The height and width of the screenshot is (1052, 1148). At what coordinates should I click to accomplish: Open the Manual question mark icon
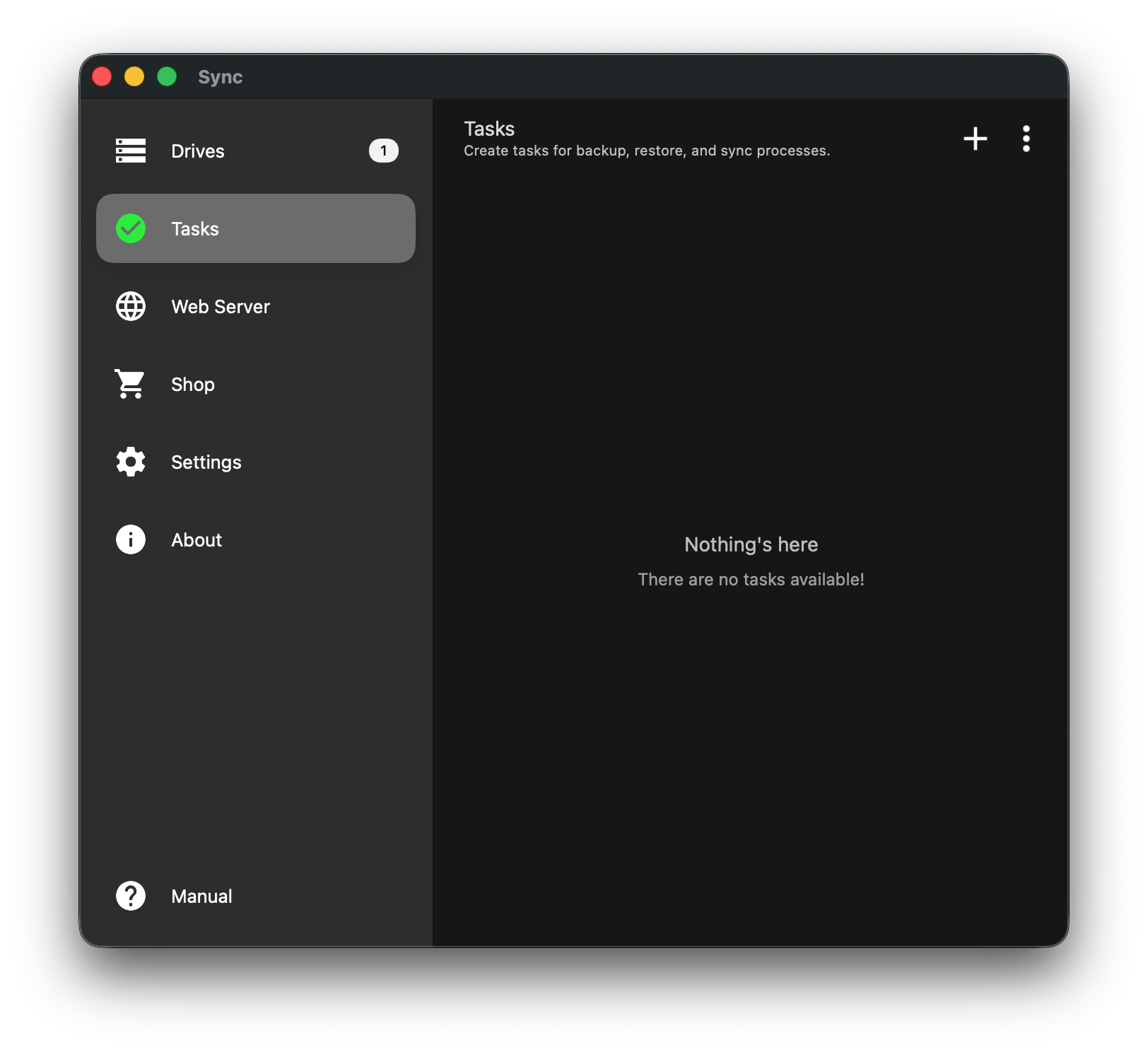pyautogui.click(x=130, y=896)
